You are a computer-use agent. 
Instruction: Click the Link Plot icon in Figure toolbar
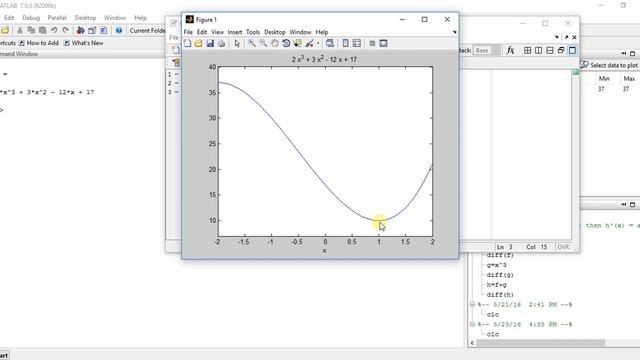[330, 43]
